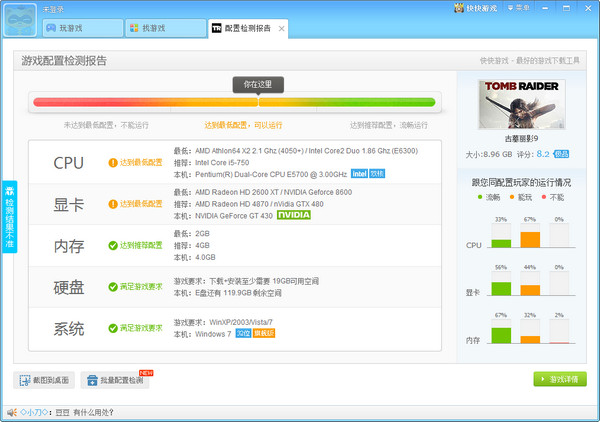Click text 本机: NVIDIA GeForce GT 430
This screenshot has height=422, width=600.
point(223,216)
